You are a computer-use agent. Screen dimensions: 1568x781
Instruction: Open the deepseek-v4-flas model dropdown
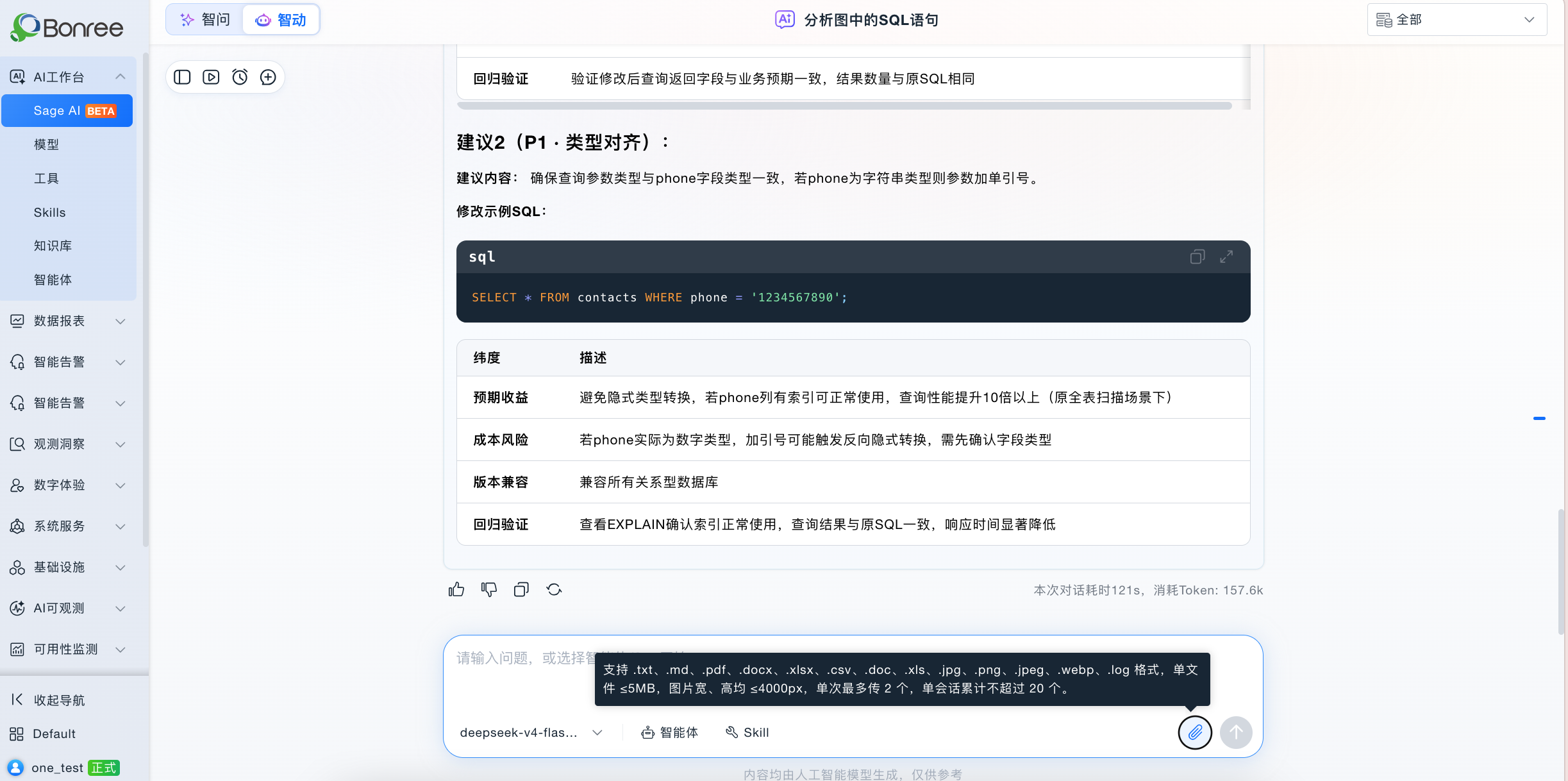(x=531, y=732)
